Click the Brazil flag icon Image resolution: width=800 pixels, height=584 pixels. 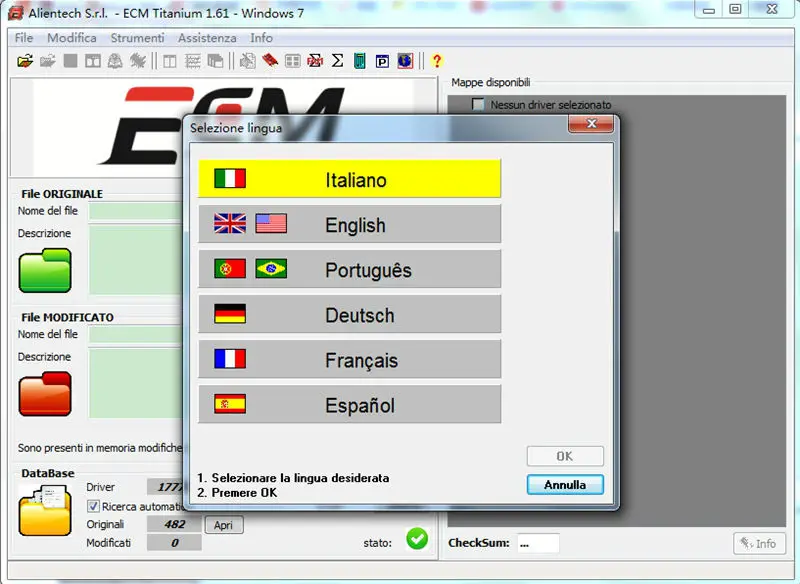tap(271, 269)
